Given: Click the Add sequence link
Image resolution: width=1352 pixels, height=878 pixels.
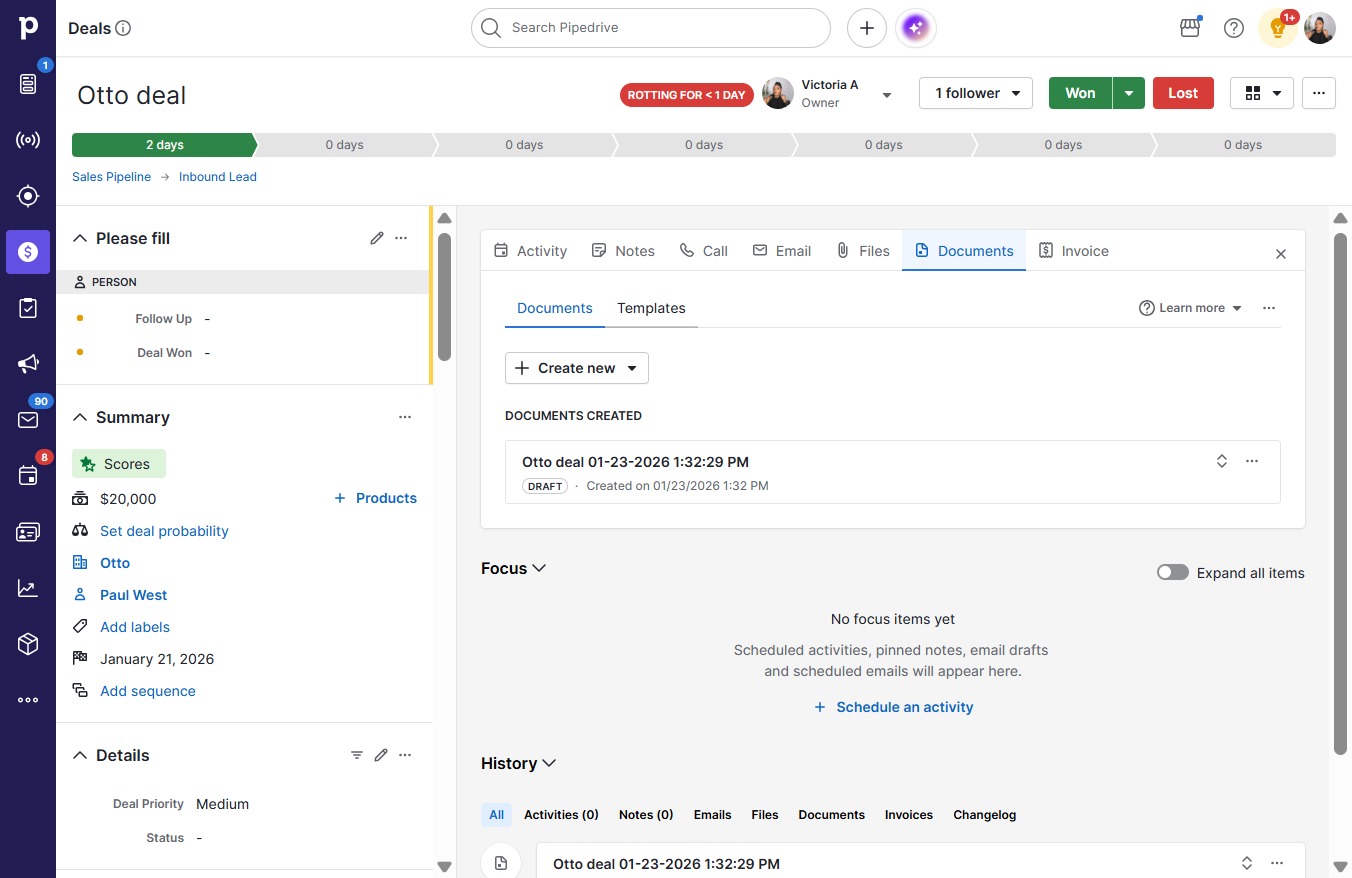Looking at the screenshot, I should pos(148,691).
